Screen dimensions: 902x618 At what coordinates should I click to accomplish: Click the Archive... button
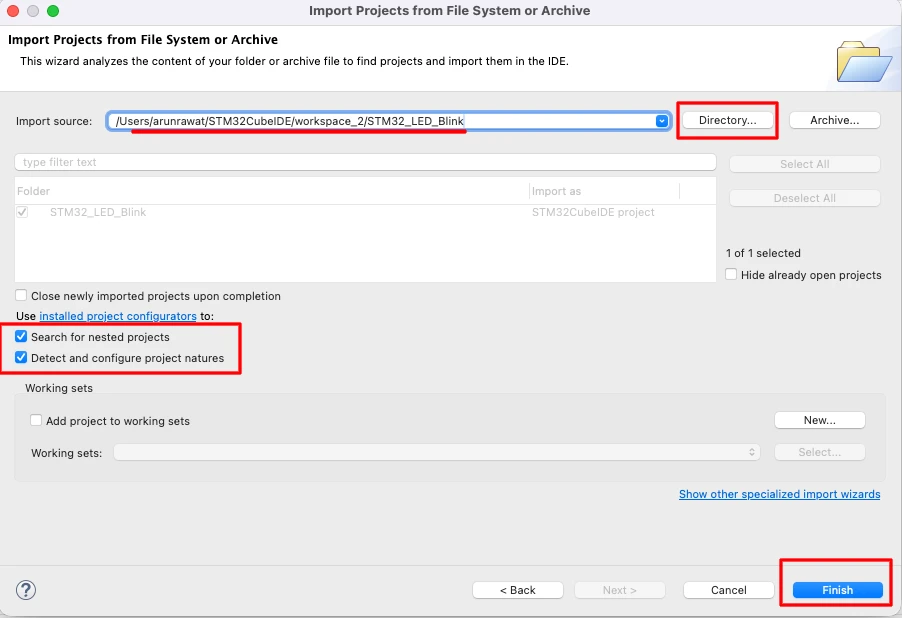[x=835, y=120]
